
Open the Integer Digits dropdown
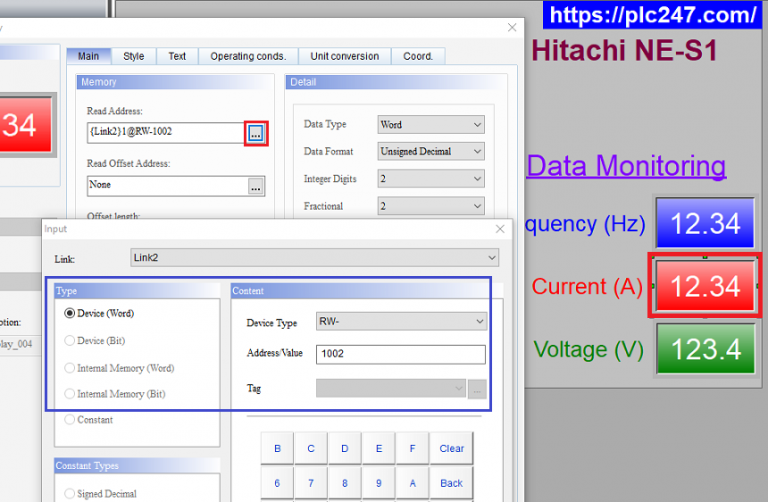[431, 179]
